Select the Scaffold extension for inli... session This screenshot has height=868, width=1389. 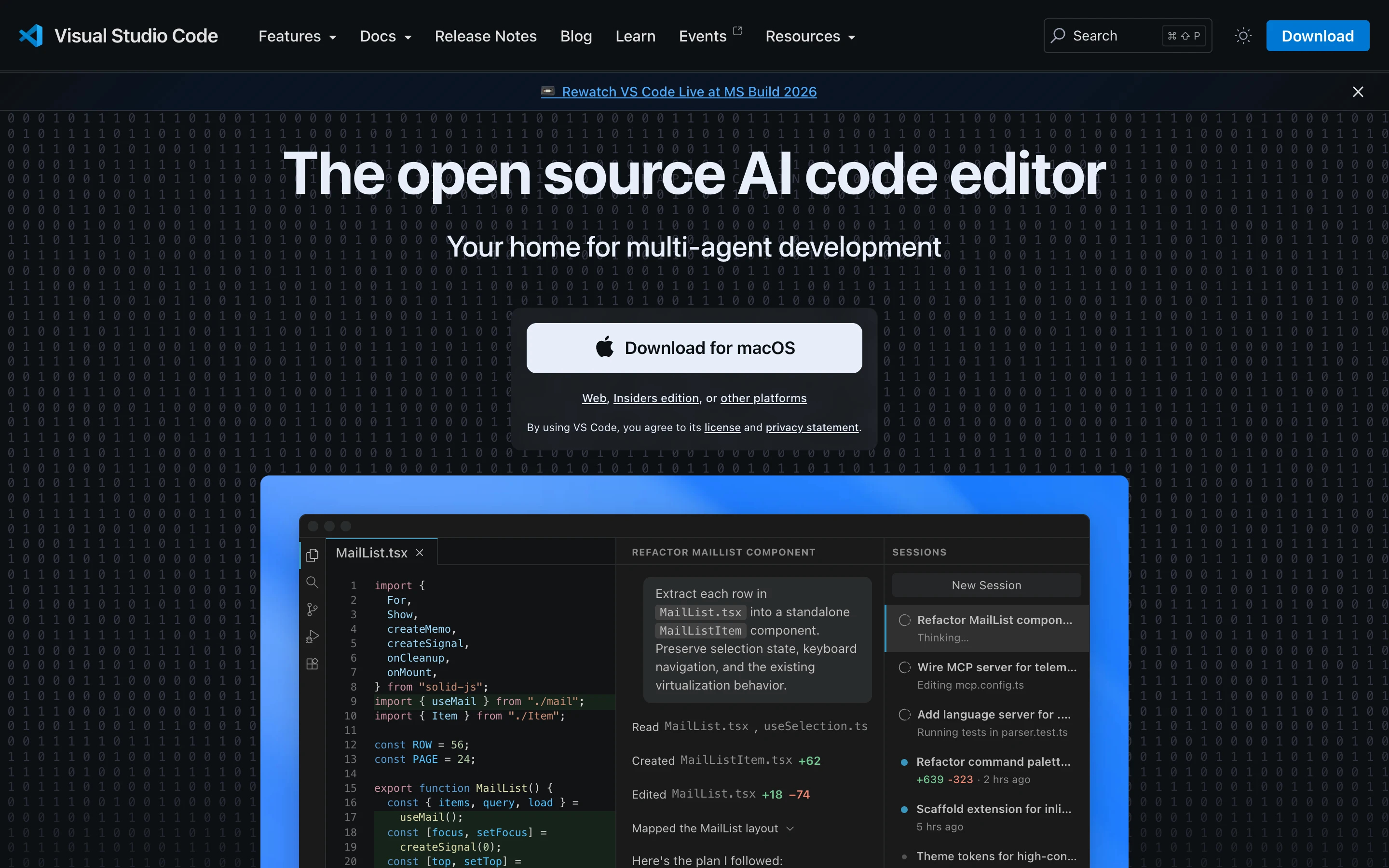[x=987, y=817]
